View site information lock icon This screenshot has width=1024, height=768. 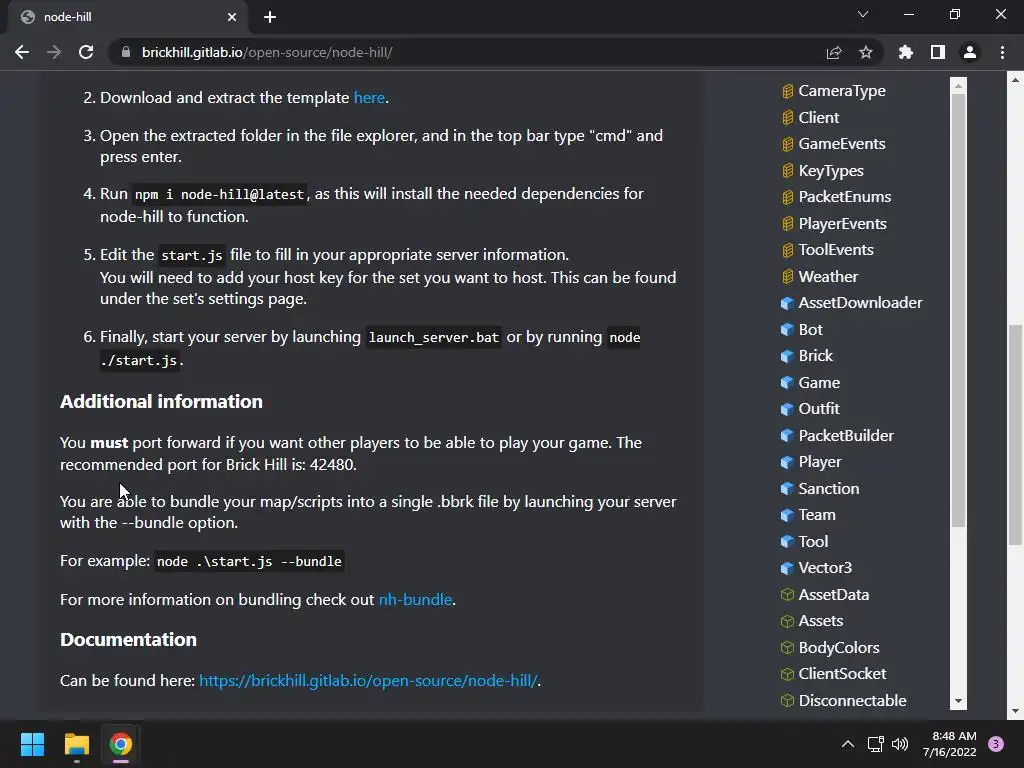click(126, 52)
